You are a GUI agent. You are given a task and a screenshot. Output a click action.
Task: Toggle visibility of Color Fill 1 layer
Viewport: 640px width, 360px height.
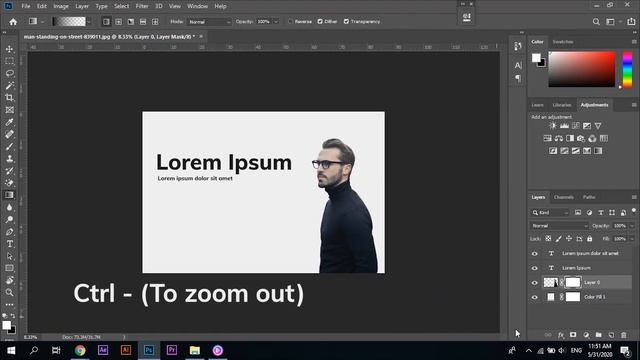535,297
